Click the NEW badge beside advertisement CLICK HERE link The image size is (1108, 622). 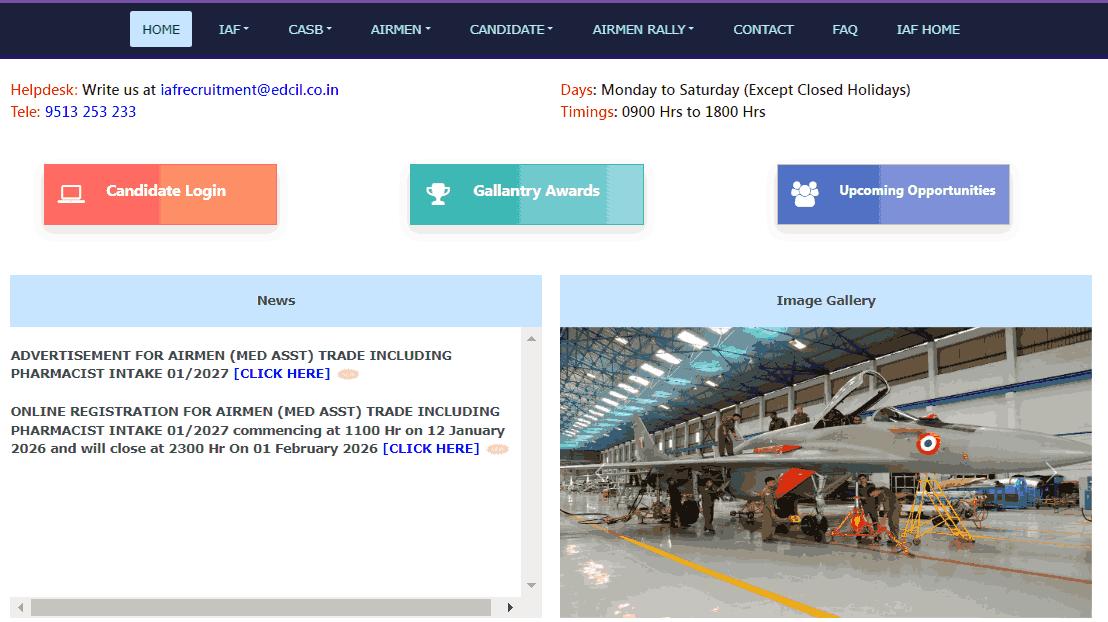point(347,373)
